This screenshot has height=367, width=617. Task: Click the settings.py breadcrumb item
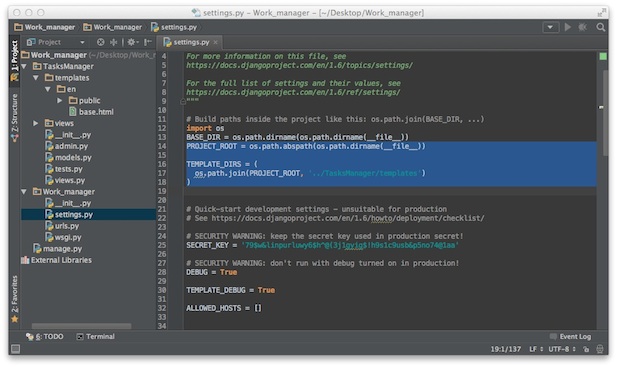(x=174, y=27)
